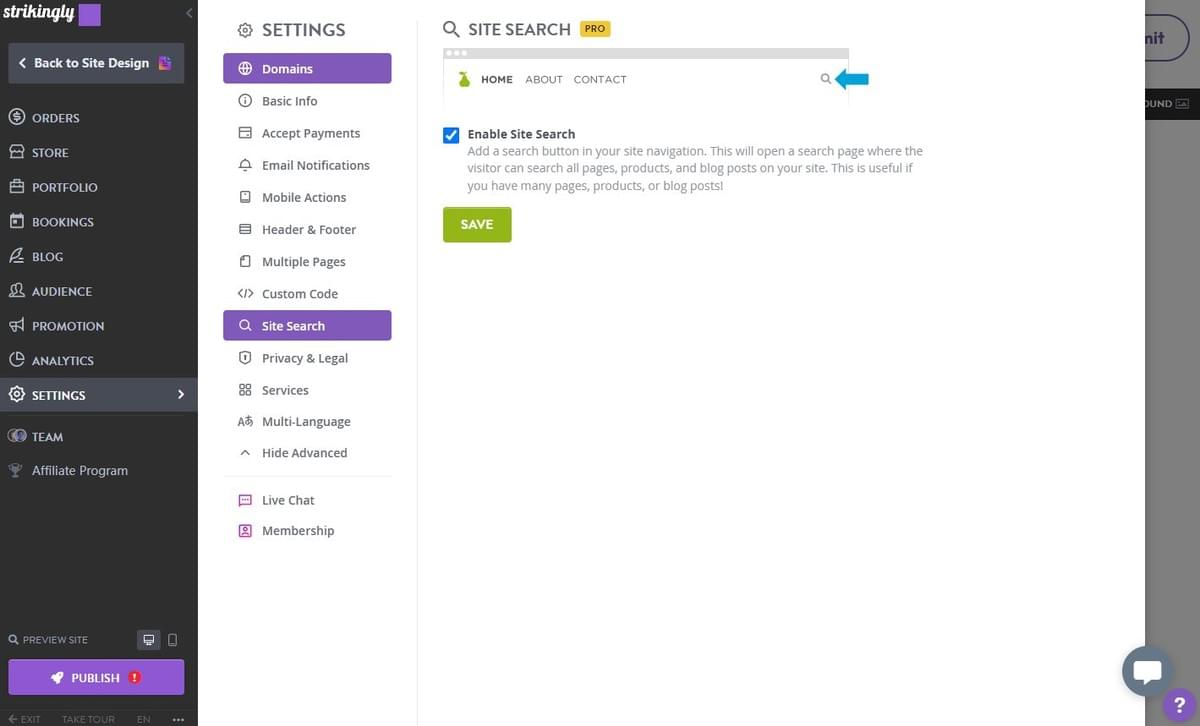
Task: Click the PRO badge next to Site Search
Action: coord(595,29)
